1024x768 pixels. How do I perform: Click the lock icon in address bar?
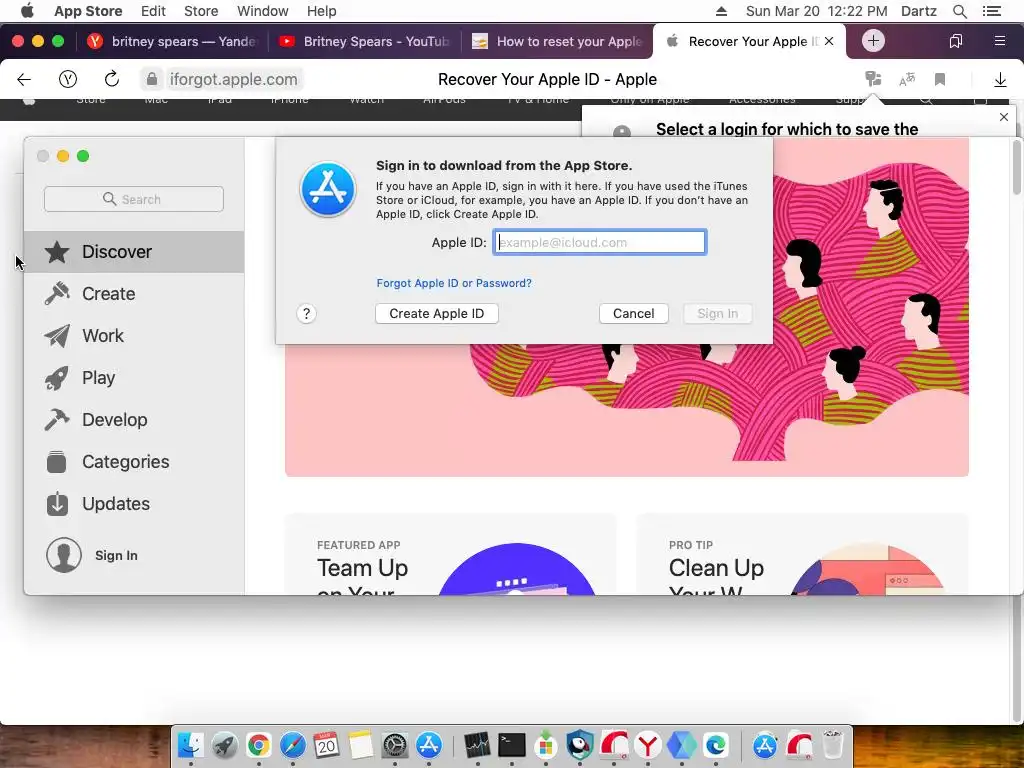click(152, 79)
